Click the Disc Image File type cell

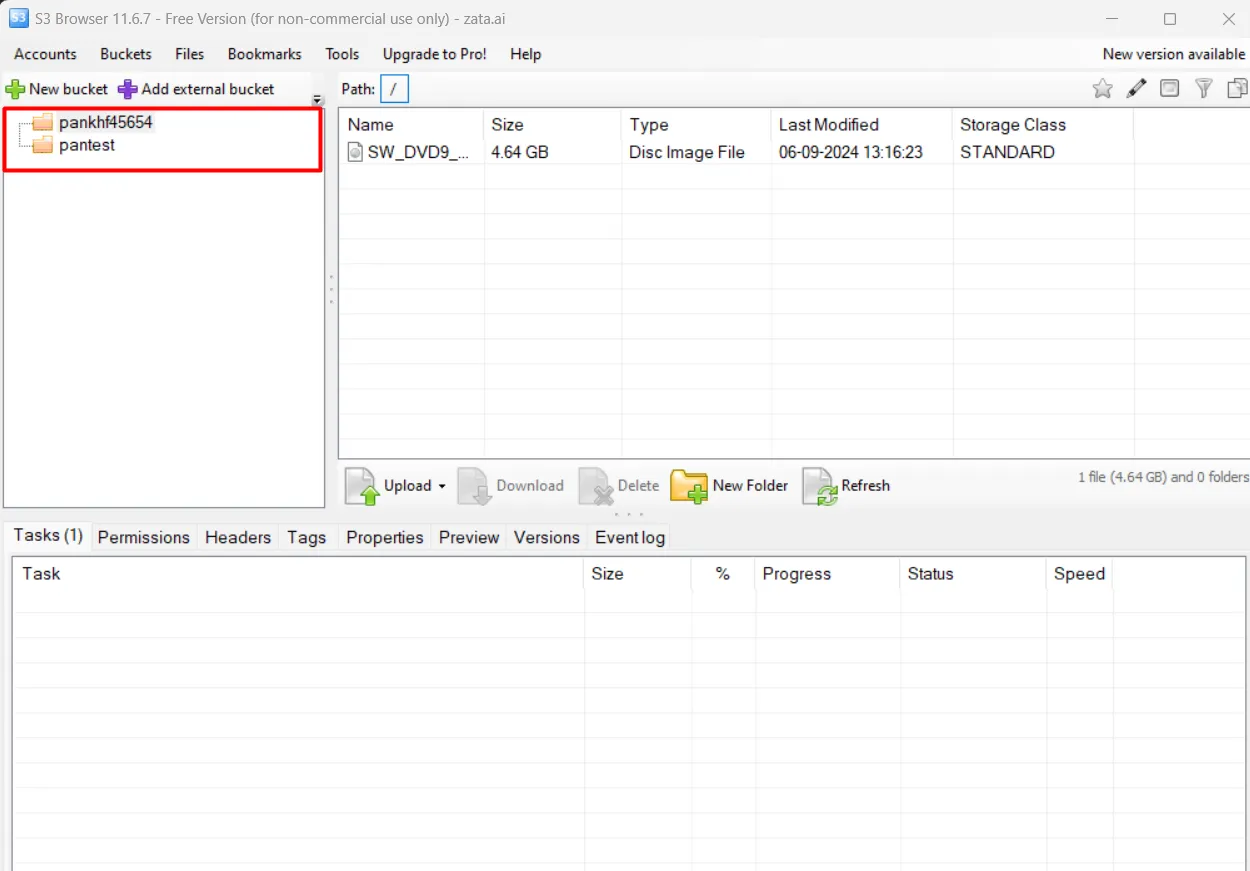tap(687, 153)
